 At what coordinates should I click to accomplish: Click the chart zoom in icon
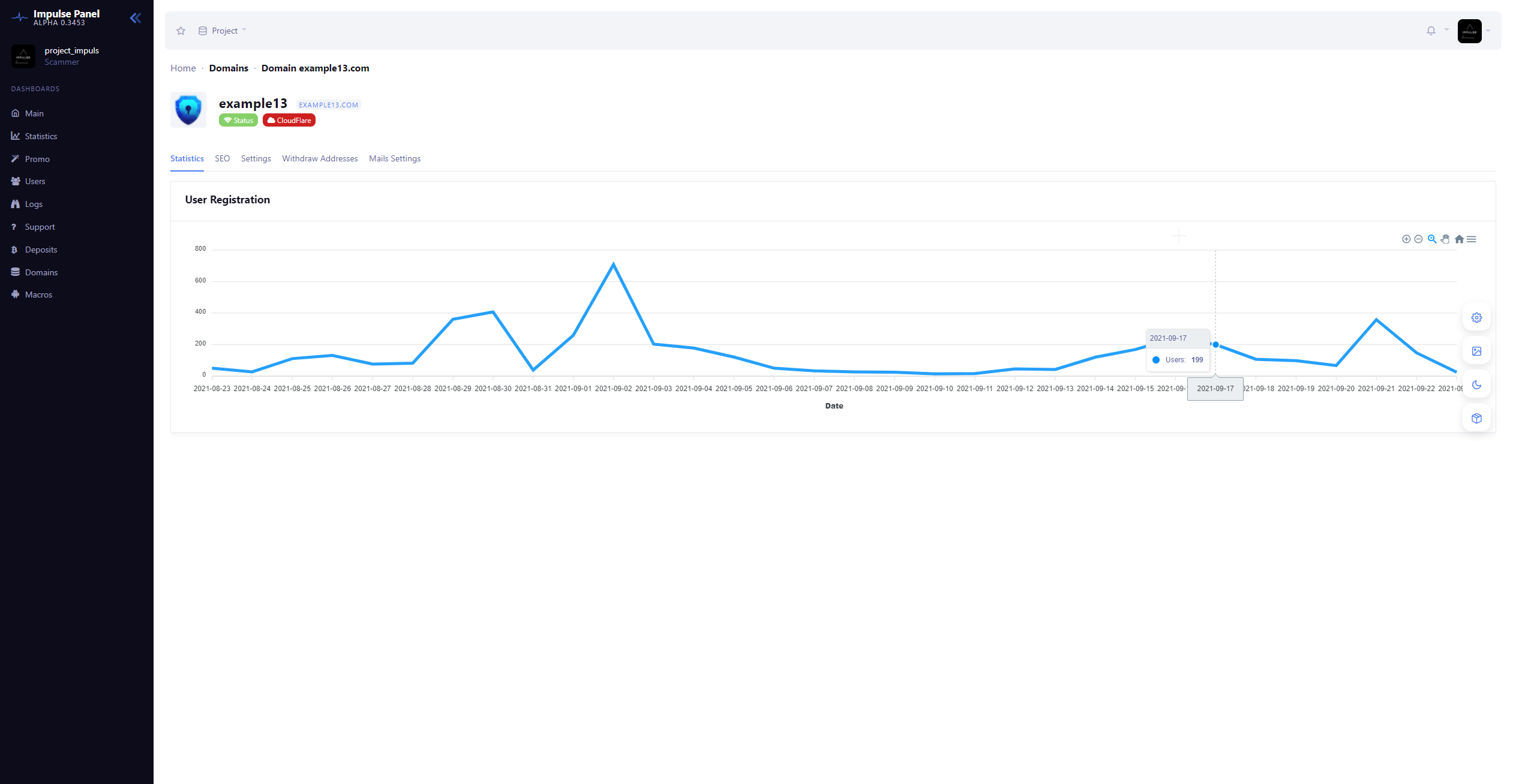tap(1406, 239)
